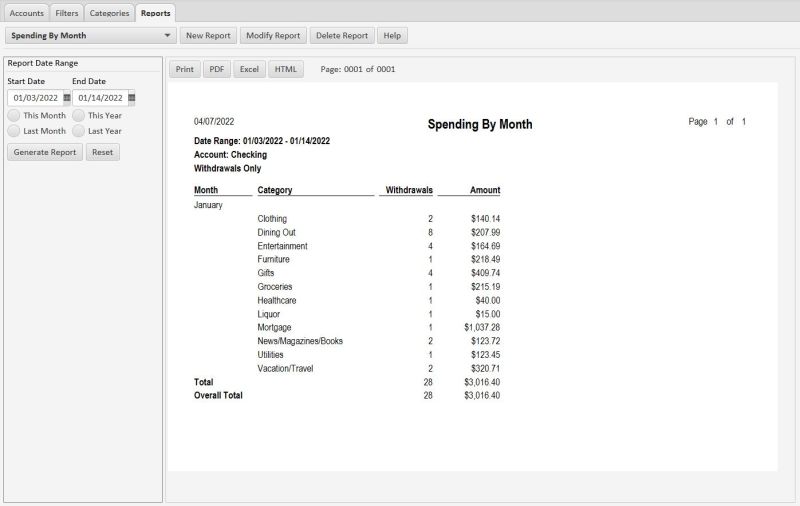The height and width of the screenshot is (506, 800).
Task: Click the Delete Report button
Action: 342,36
